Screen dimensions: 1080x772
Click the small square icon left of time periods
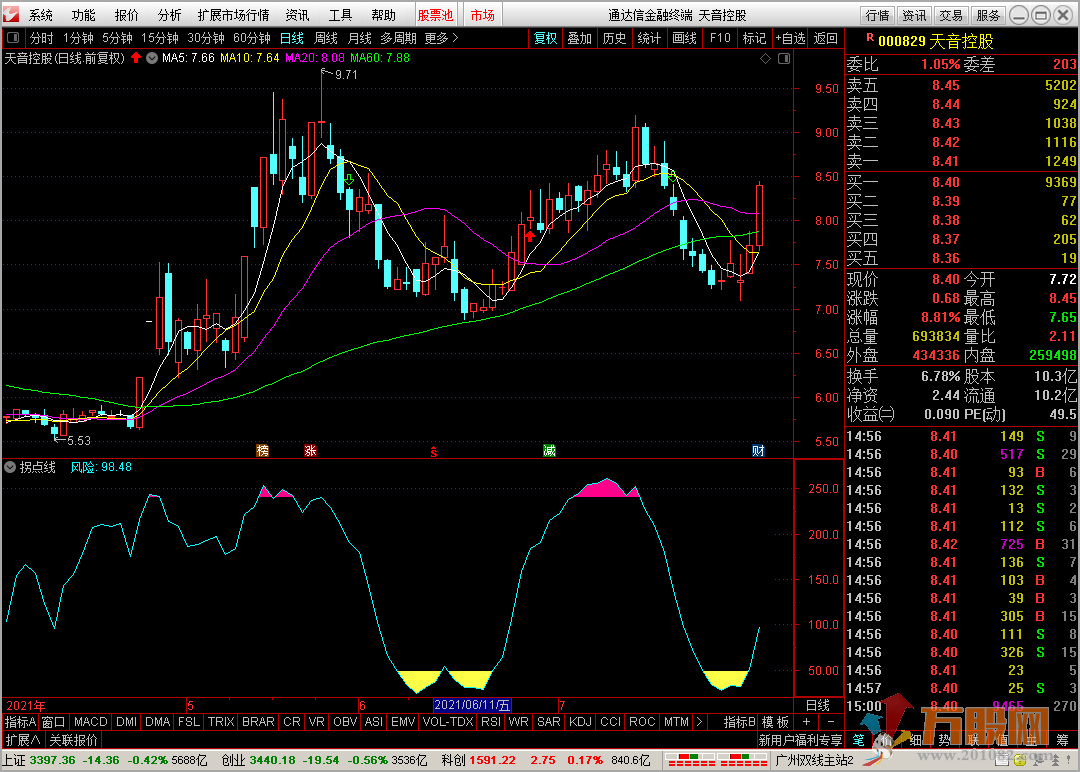tap(14, 38)
